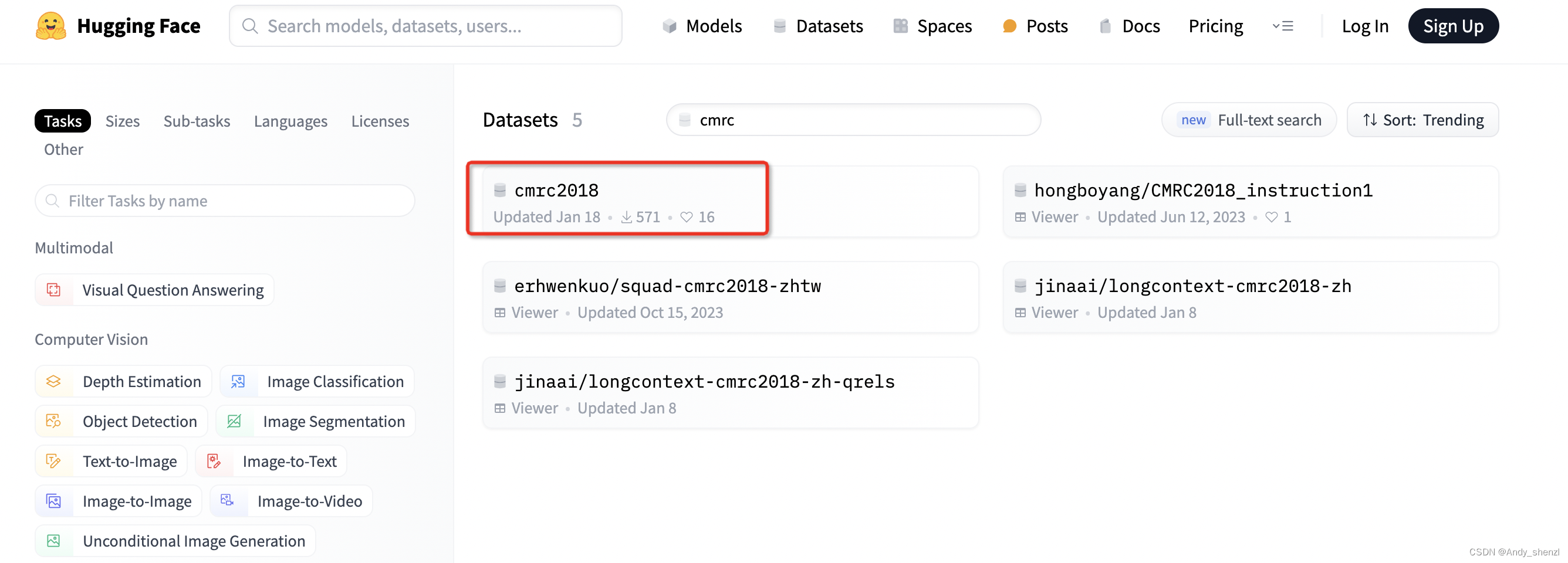Click the dataset icon beside jinaai/longcontext-cmrc2018-zh
The height and width of the screenshot is (563, 1568).
click(x=1020, y=286)
